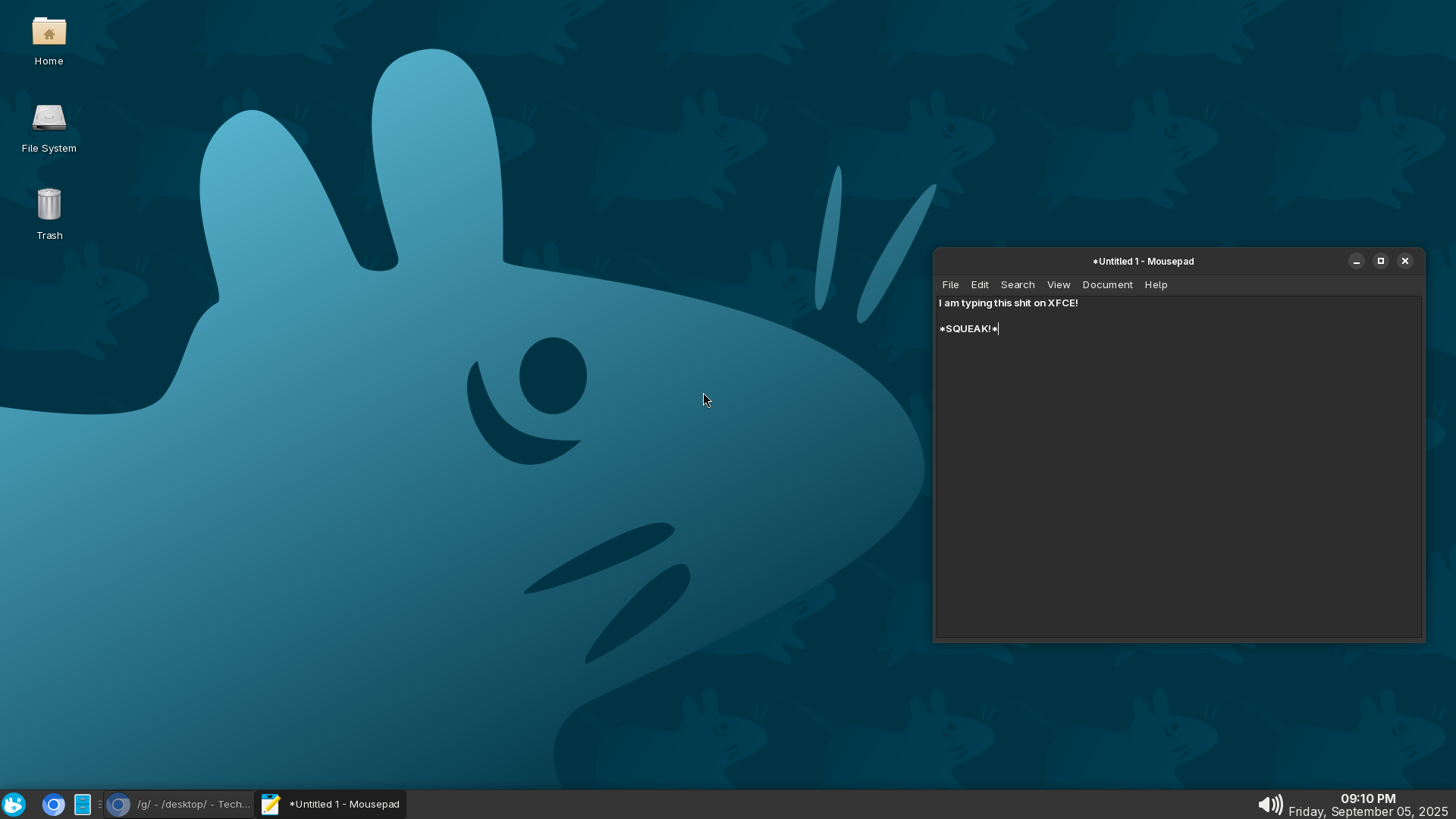Open the Trash desktop icon
Screen dimensions: 1456x819
pyautogui.click(x=49, y=206)
